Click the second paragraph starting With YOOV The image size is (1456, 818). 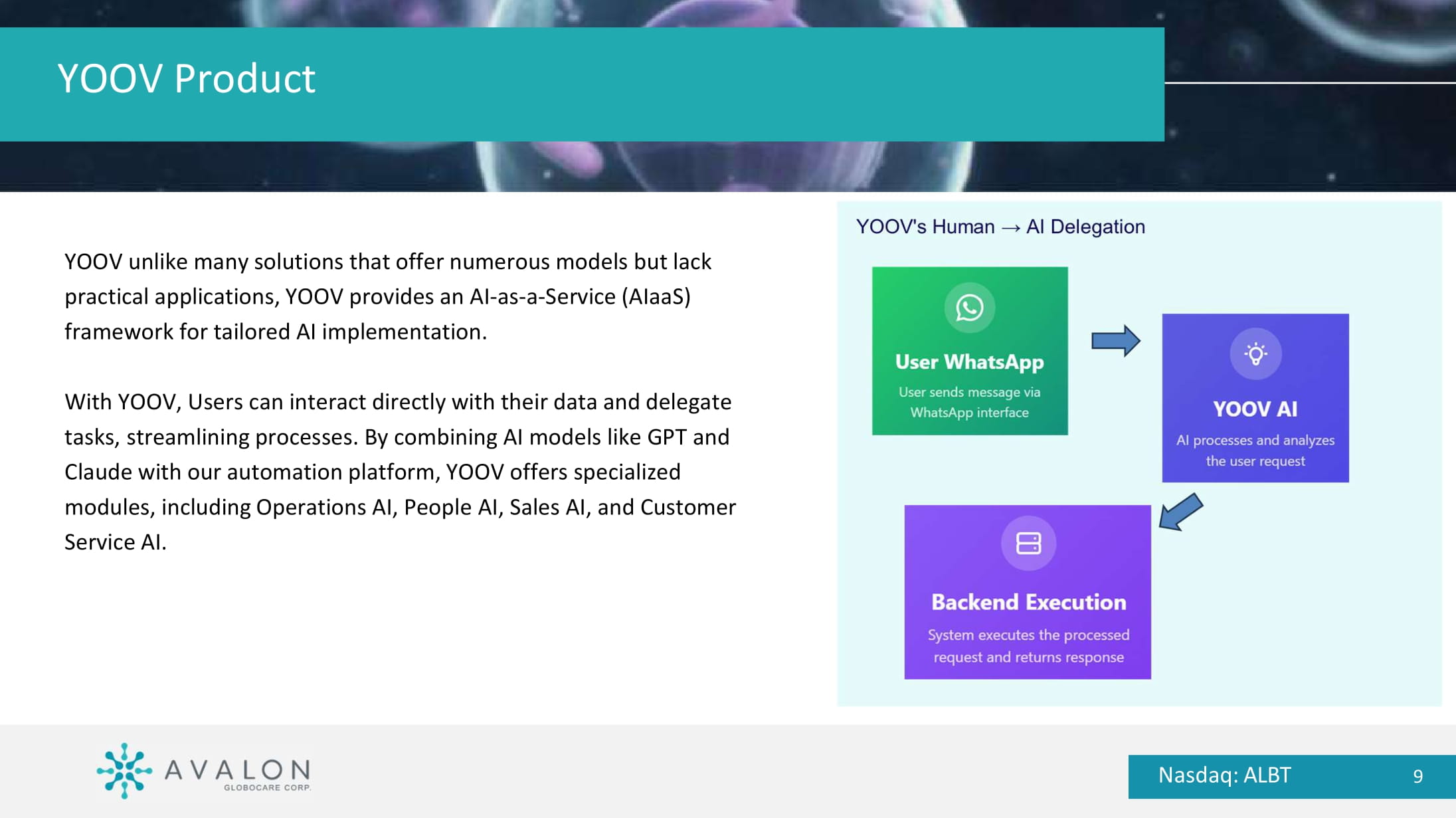(400, 472)
